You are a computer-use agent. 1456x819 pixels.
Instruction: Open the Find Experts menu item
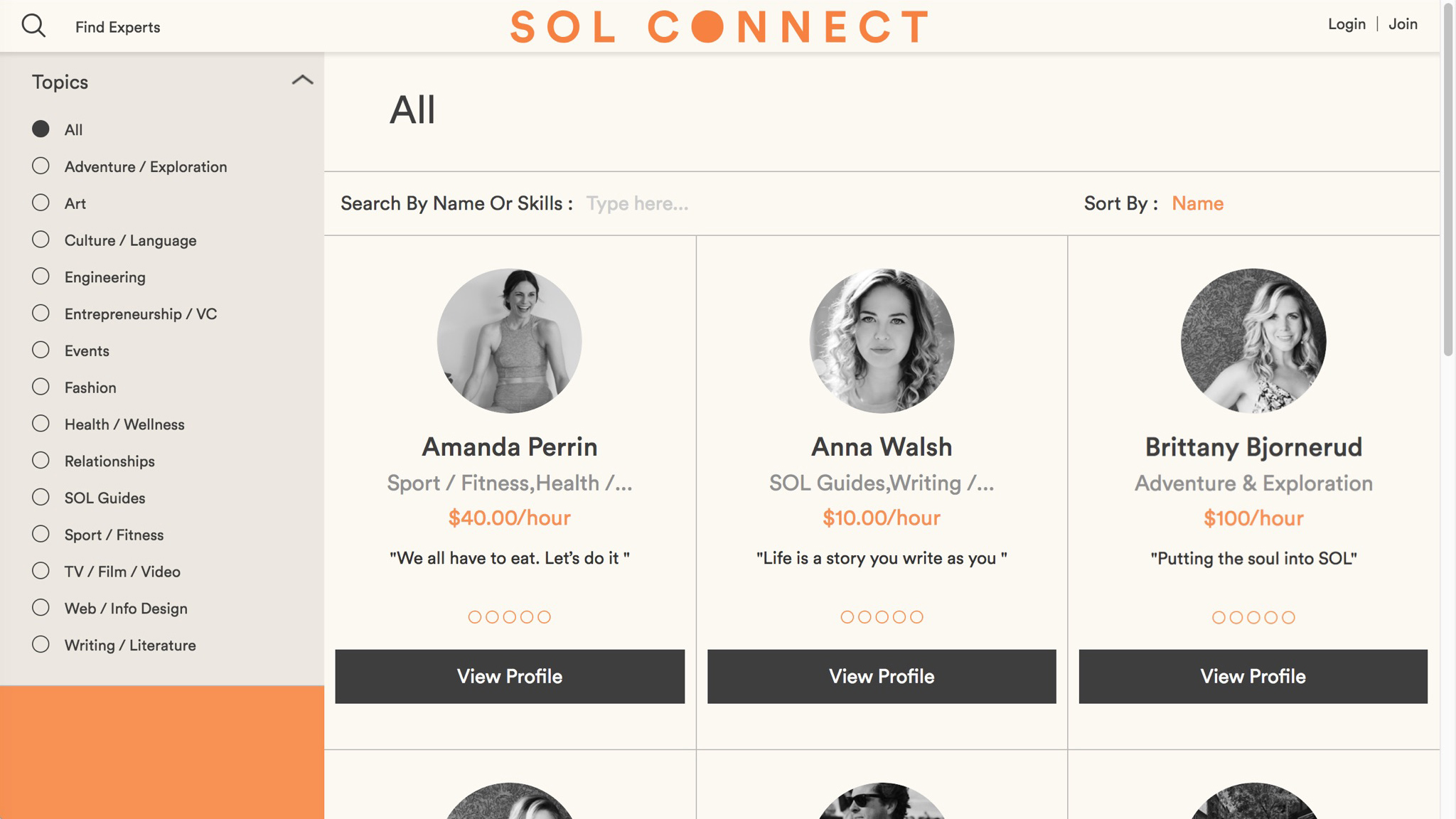pos(118,27)
